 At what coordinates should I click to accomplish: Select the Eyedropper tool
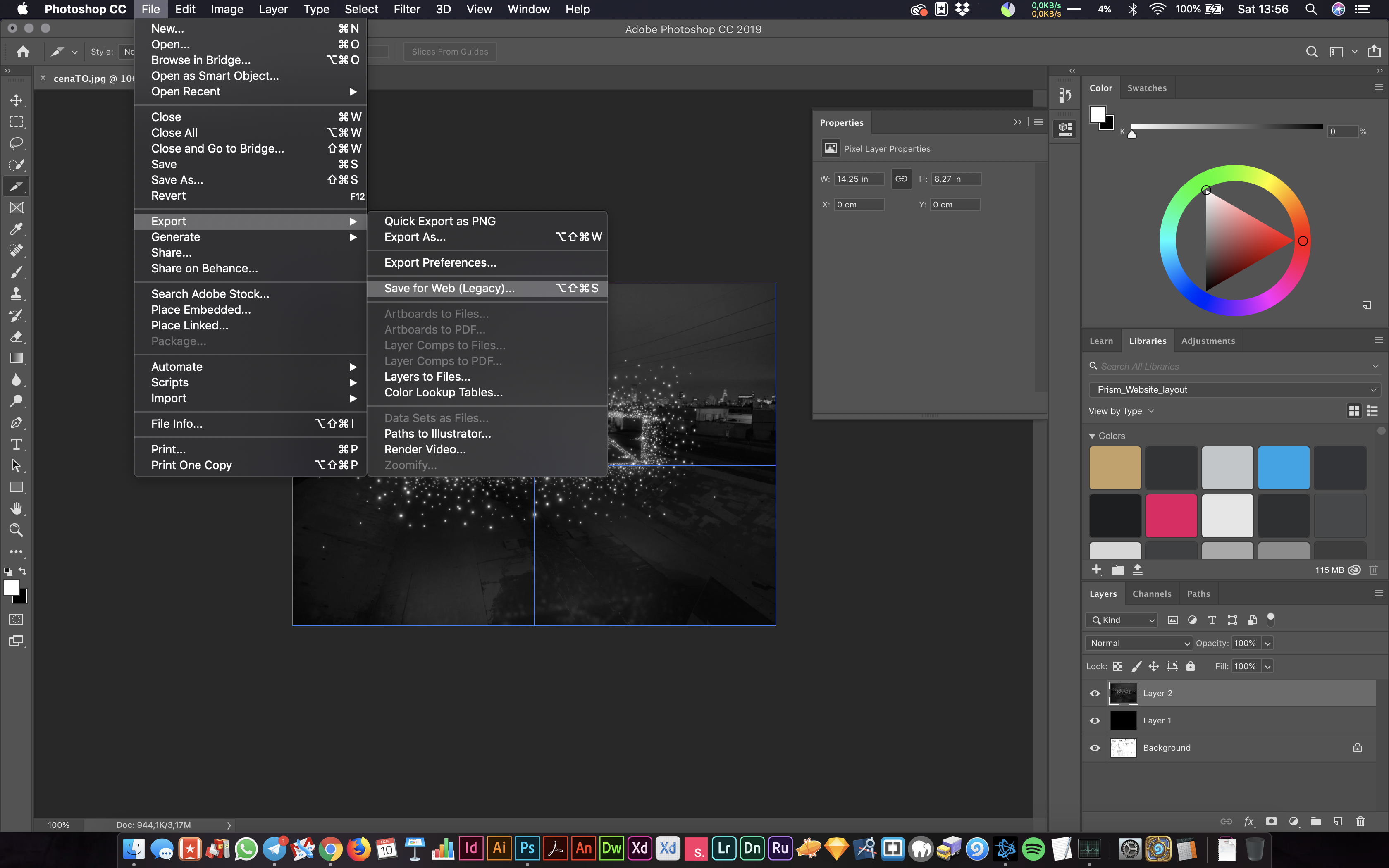click(16, 229)
